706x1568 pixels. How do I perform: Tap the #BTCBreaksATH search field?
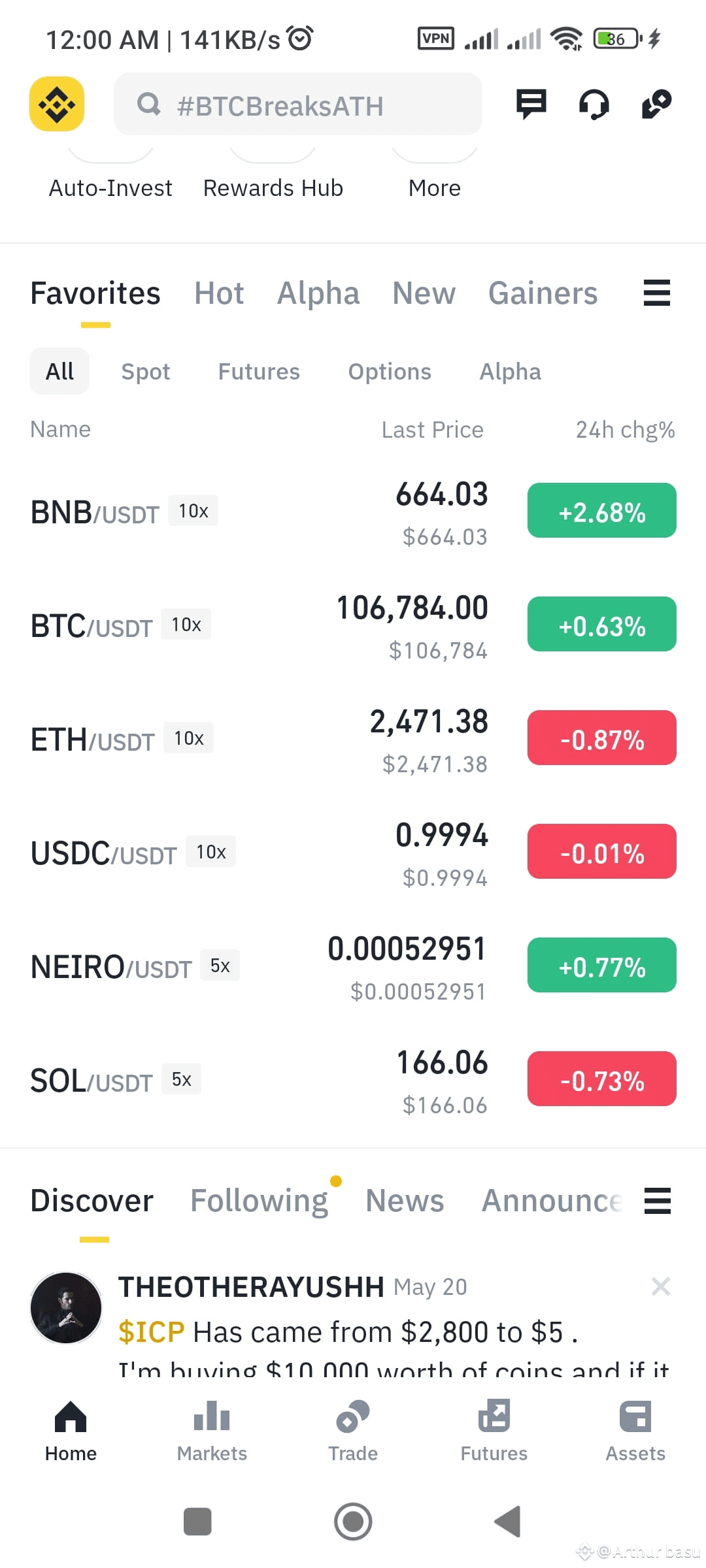[x=298, y=105]
